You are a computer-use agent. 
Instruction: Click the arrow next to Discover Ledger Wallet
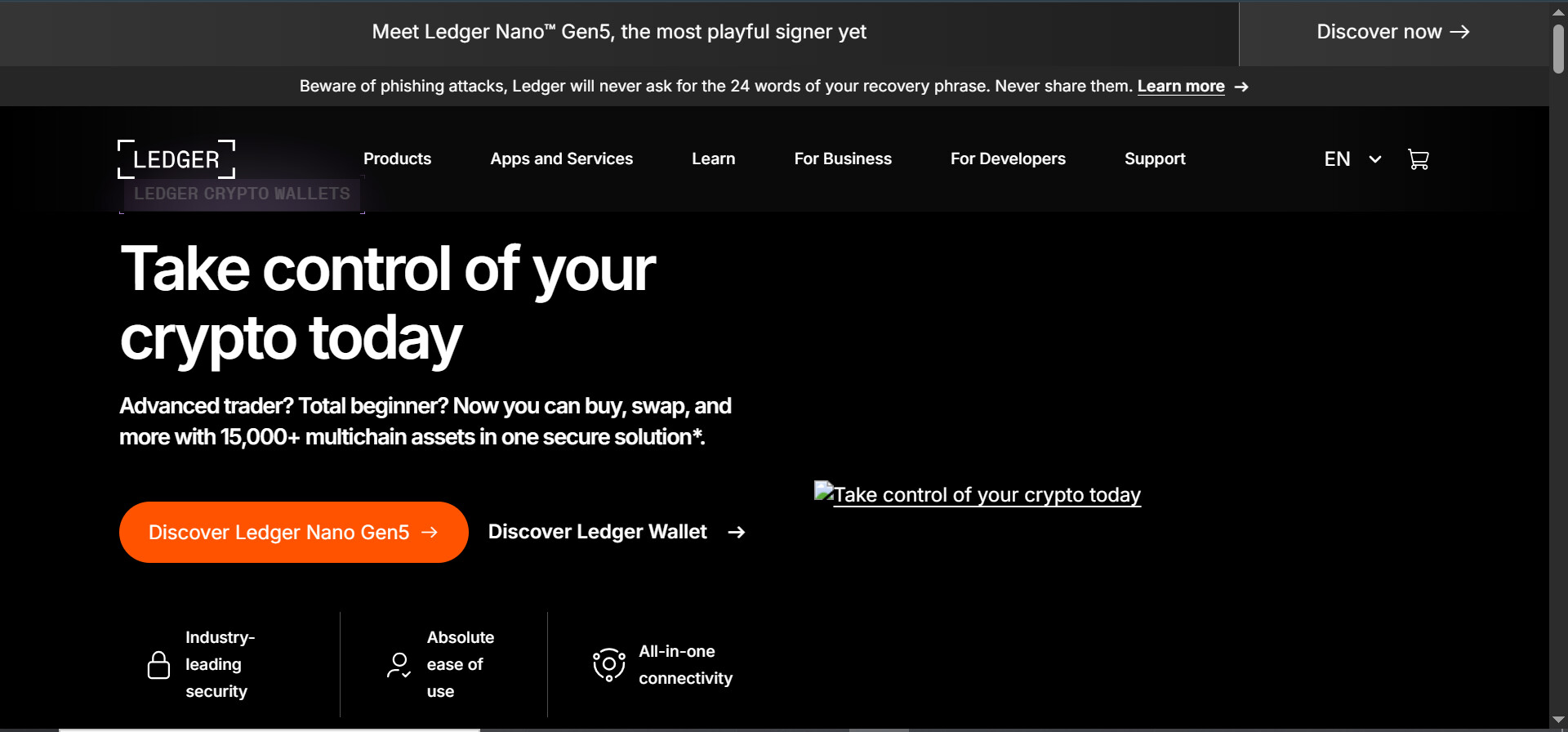point(737,533)
